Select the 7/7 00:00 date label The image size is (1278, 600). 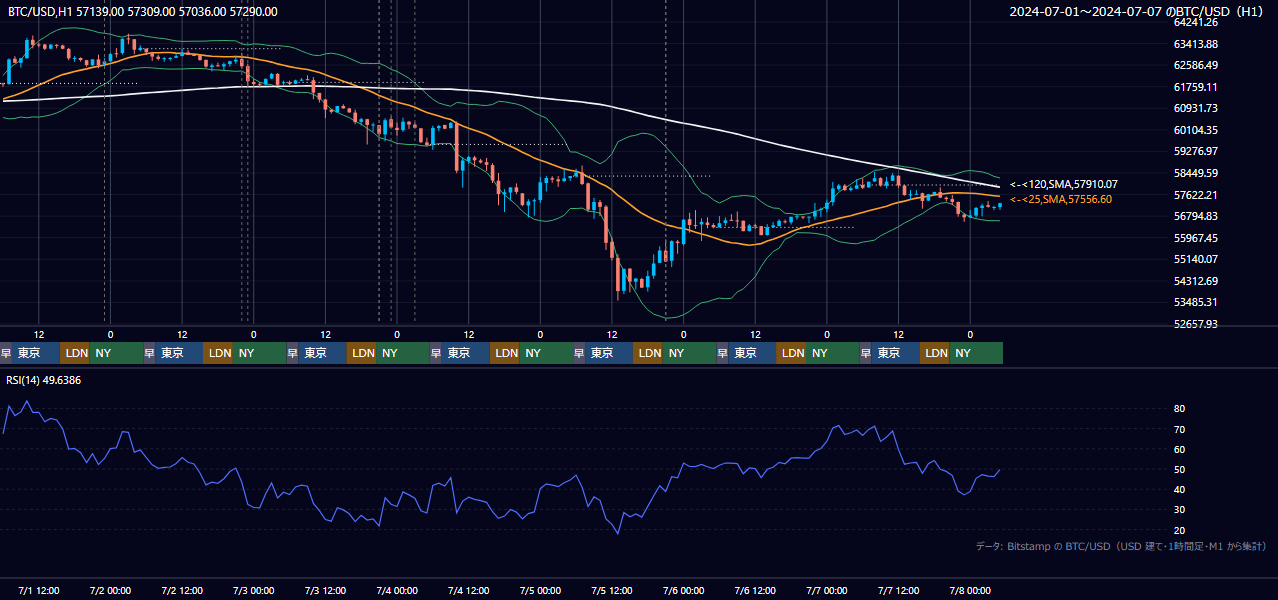(x=827, y=590)
